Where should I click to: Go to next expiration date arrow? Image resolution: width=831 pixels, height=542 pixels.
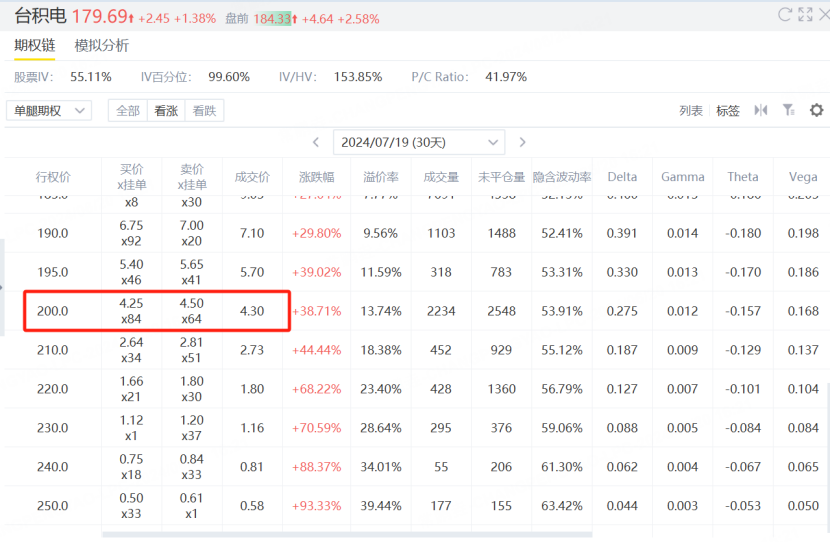(x=522, y=142)
